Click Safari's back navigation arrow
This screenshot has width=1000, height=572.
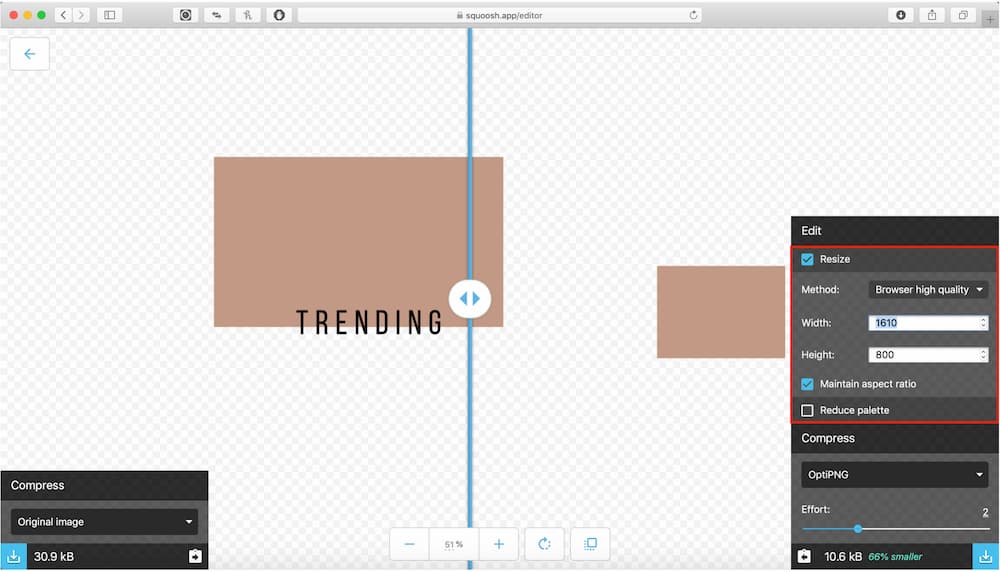(x=63, y=15)
